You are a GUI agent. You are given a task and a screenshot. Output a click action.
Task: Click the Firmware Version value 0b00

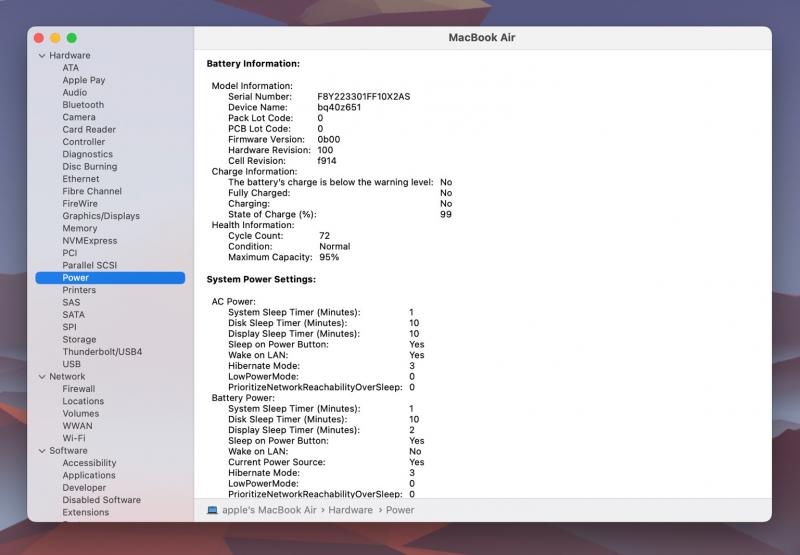click(x=329, y=140)
